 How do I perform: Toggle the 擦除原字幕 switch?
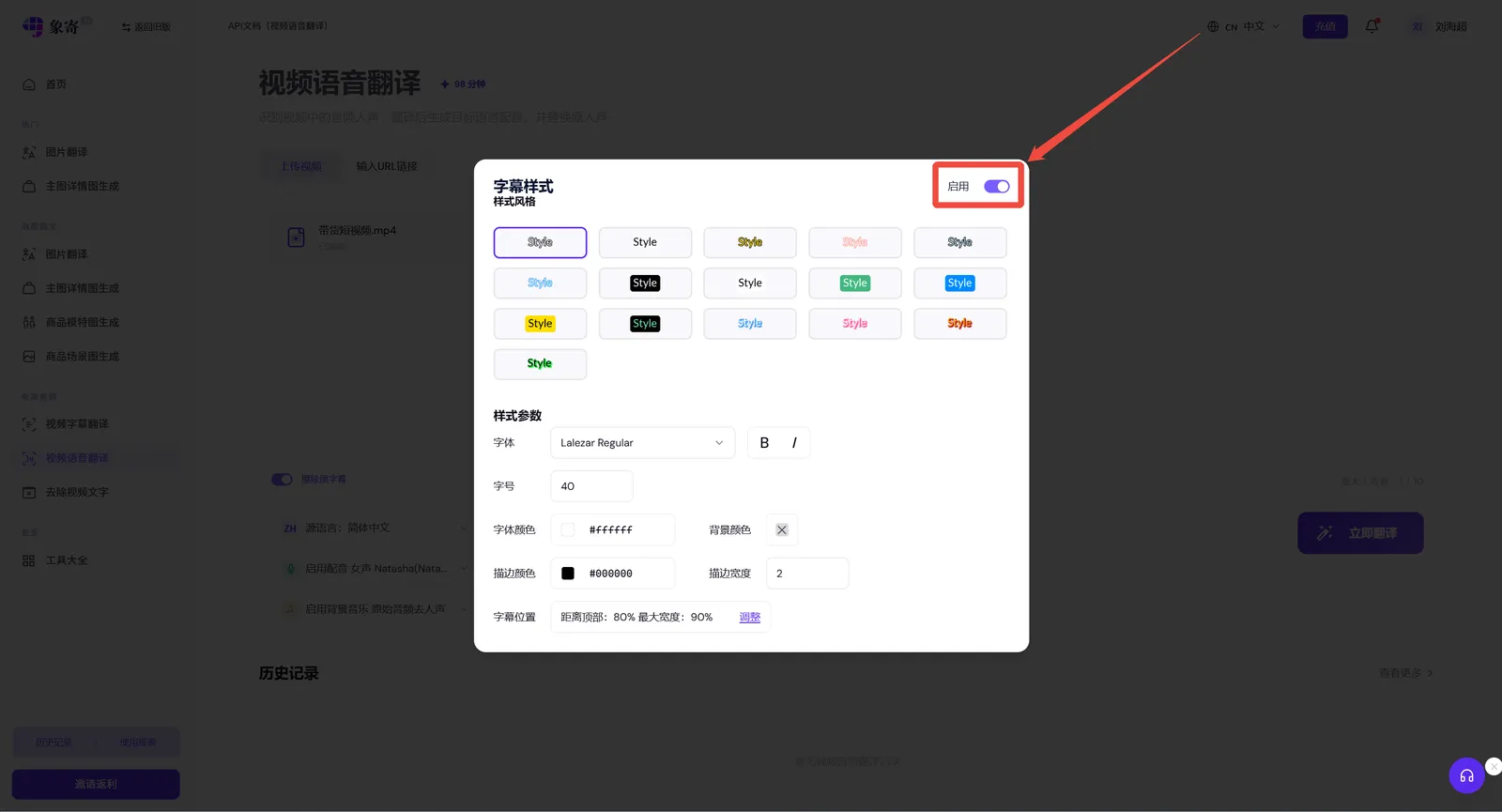[282, 480]
